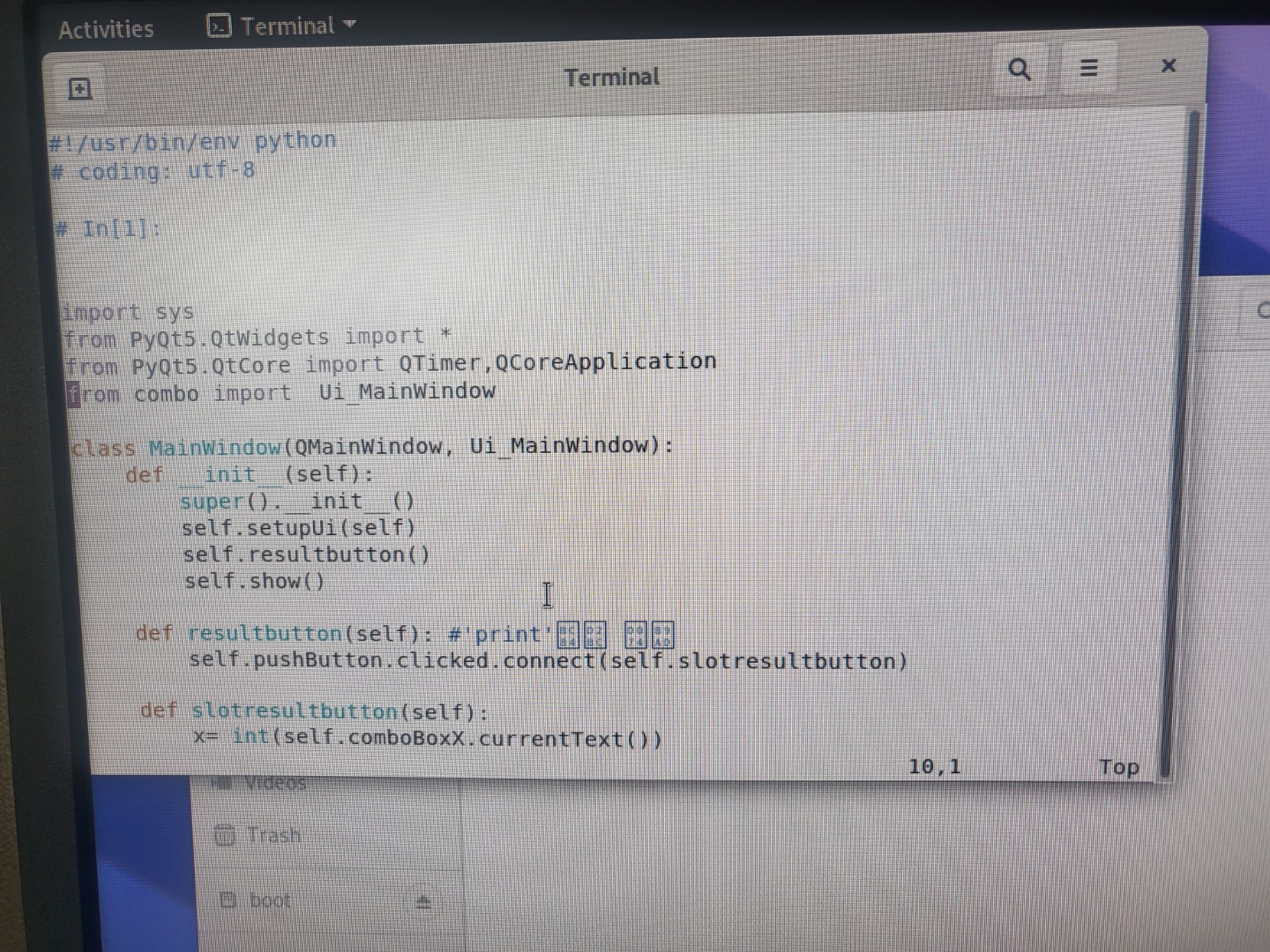Click the "#!/usr/bin/env python" shebang line
The width and height of the screenshot is (1270, 952).
192,141
